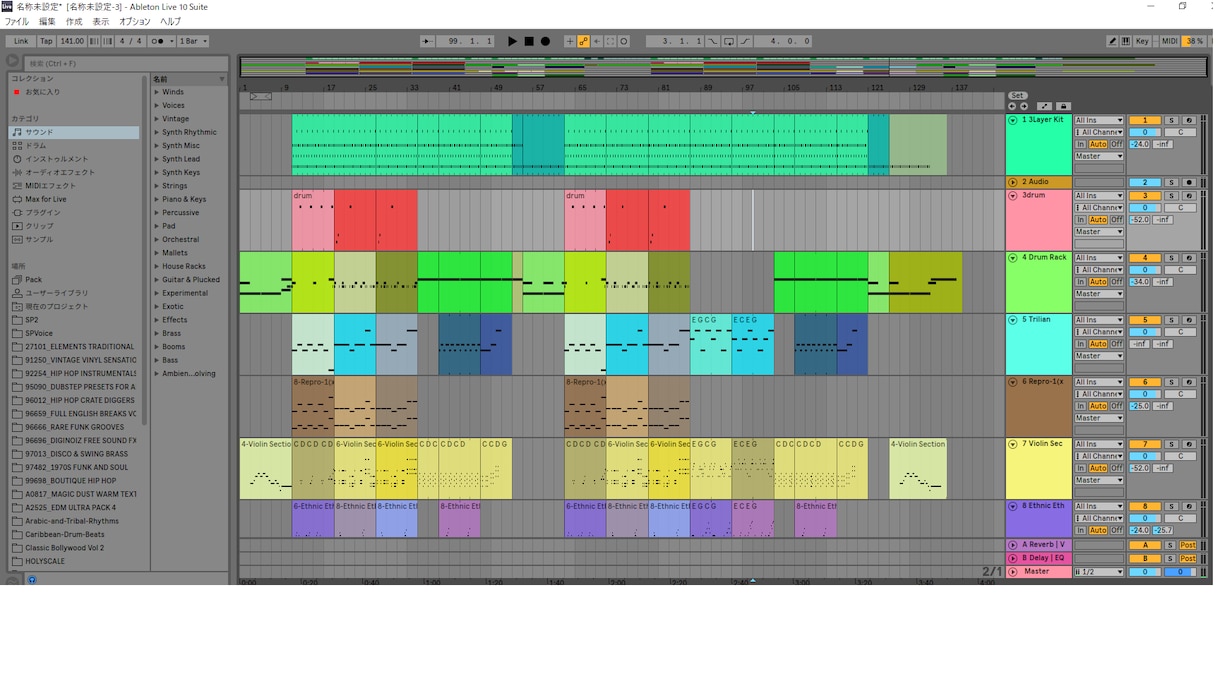The height and width of the screenshot is (686, 1220).
Task: Arm the 2 Audio track for recording
Action: 1189,182
